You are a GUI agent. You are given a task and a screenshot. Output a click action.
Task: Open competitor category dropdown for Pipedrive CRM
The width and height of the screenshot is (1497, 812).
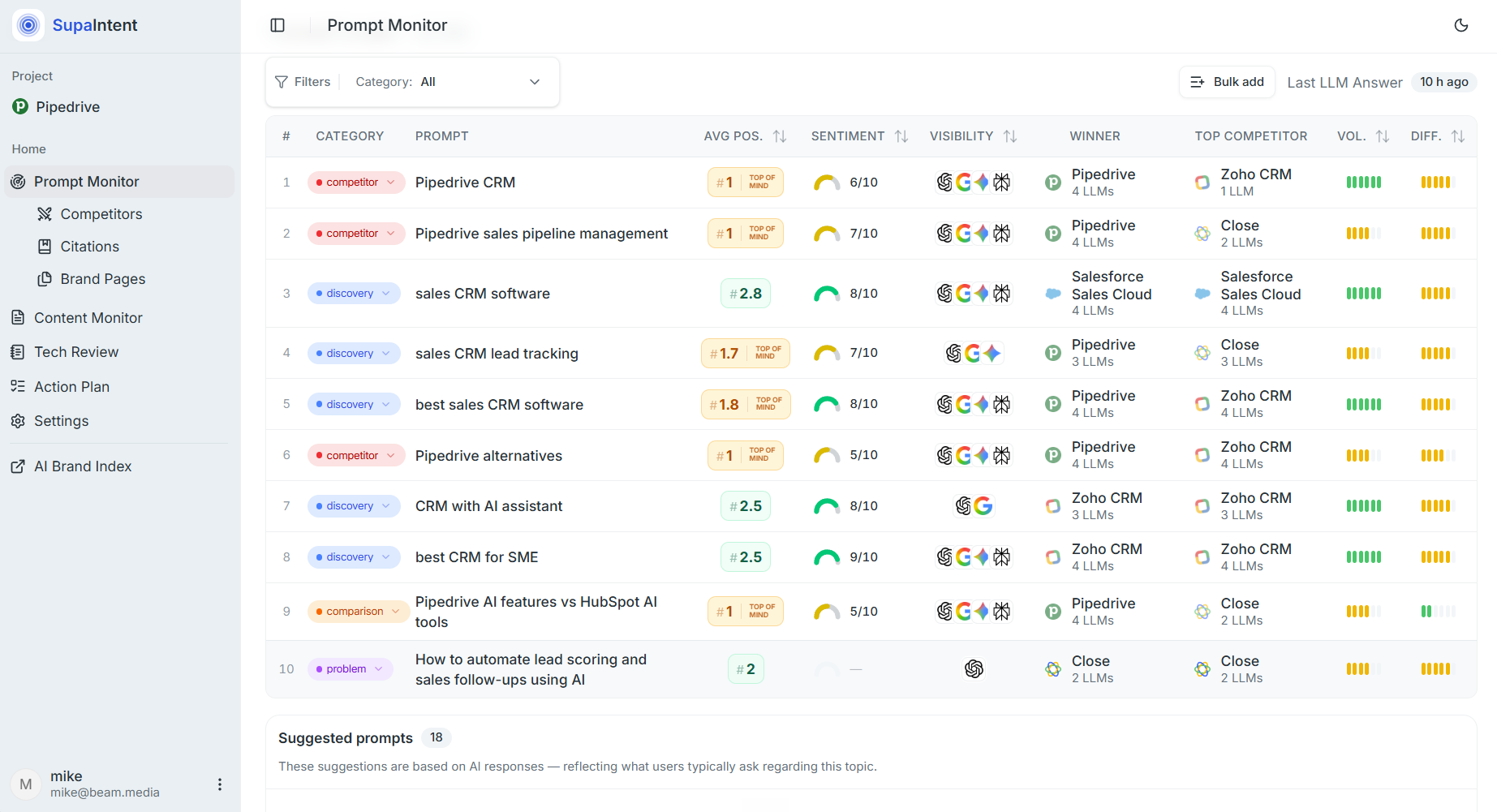point(356,183)
